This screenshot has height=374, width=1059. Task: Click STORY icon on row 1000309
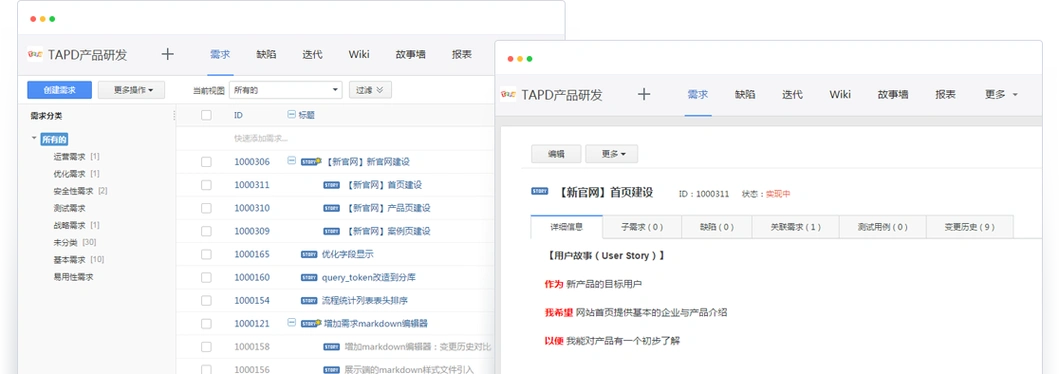pyautogui.click(x=331, y=231)
